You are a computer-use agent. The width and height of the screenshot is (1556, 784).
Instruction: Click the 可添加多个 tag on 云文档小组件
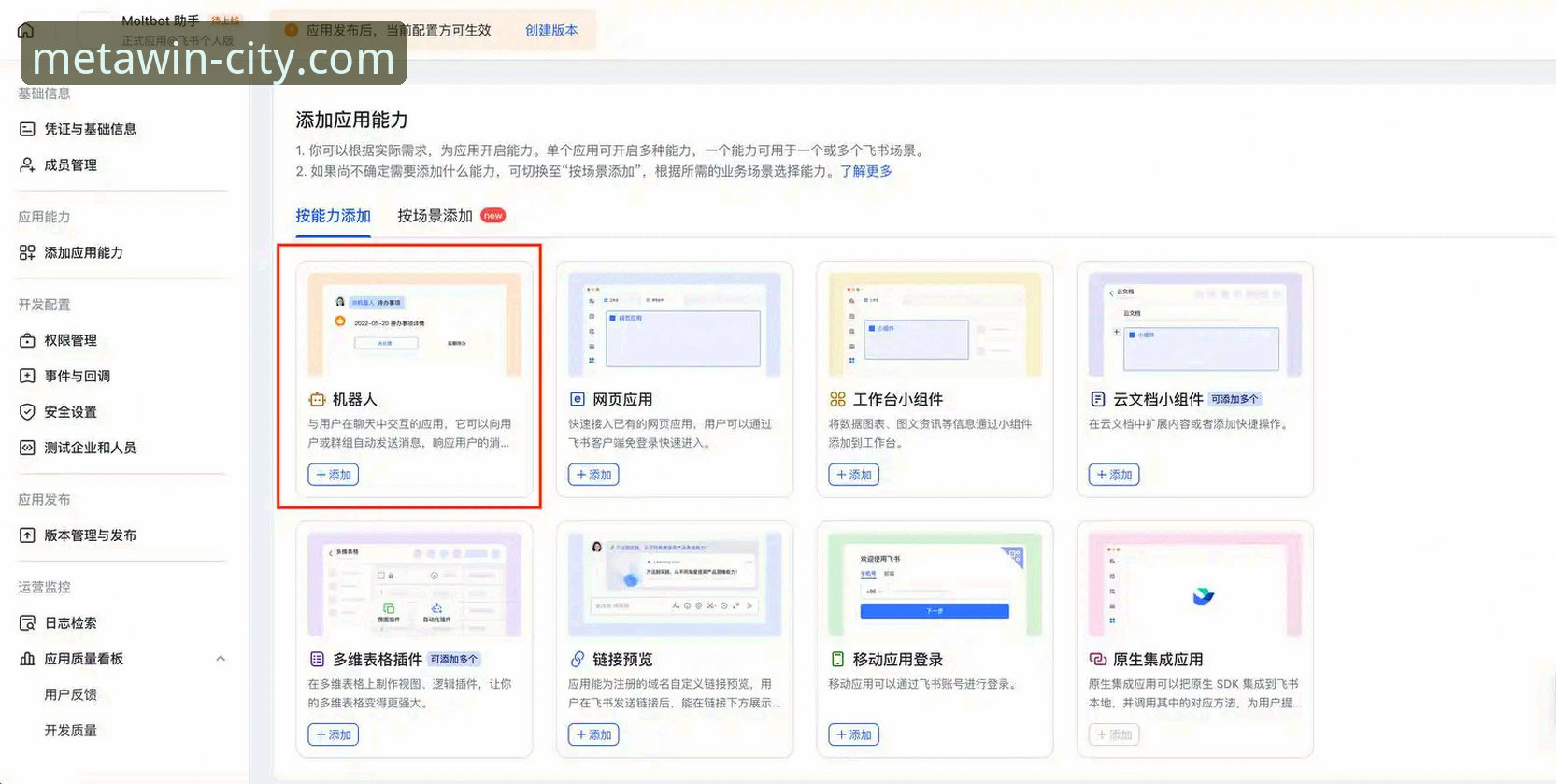pos(1235,399)
